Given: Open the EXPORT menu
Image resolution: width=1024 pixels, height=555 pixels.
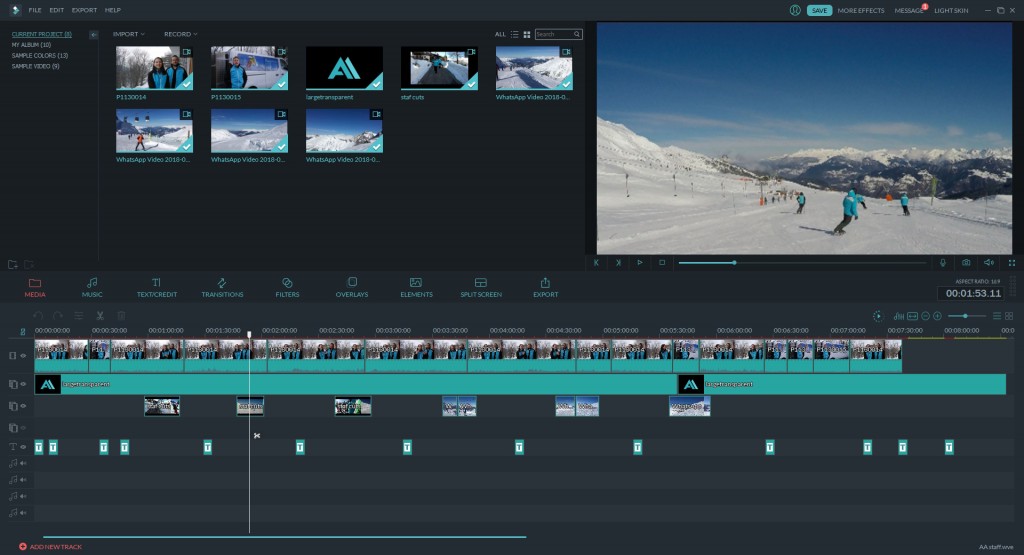Looking at the screenshot, I should (84, 10).
